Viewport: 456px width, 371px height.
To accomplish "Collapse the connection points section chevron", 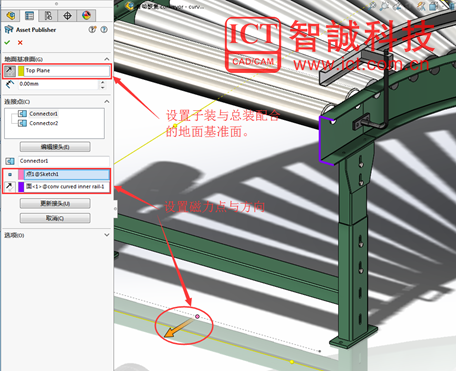I will click(107, 101).
